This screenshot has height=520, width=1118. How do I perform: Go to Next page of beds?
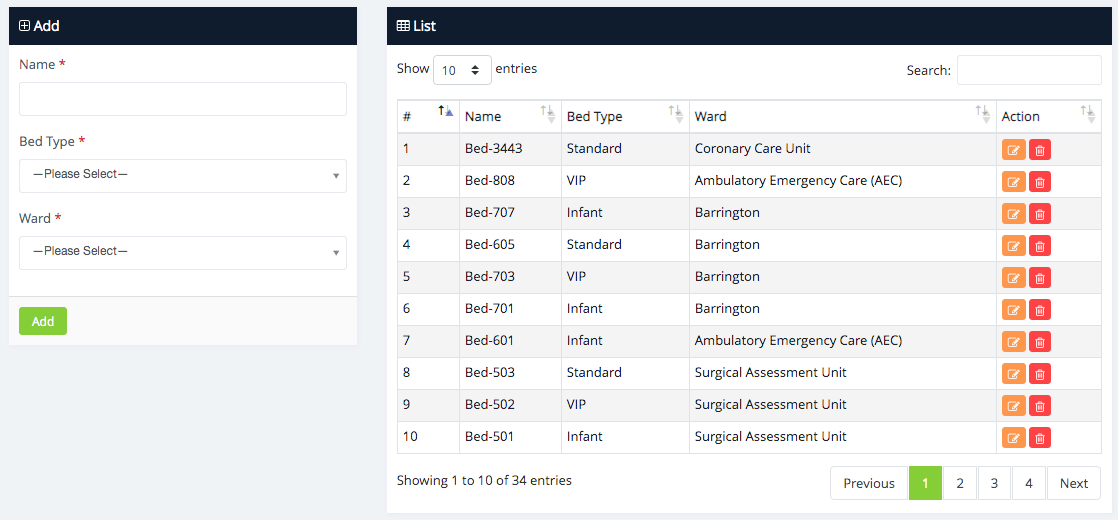(x=1073, y=483)
